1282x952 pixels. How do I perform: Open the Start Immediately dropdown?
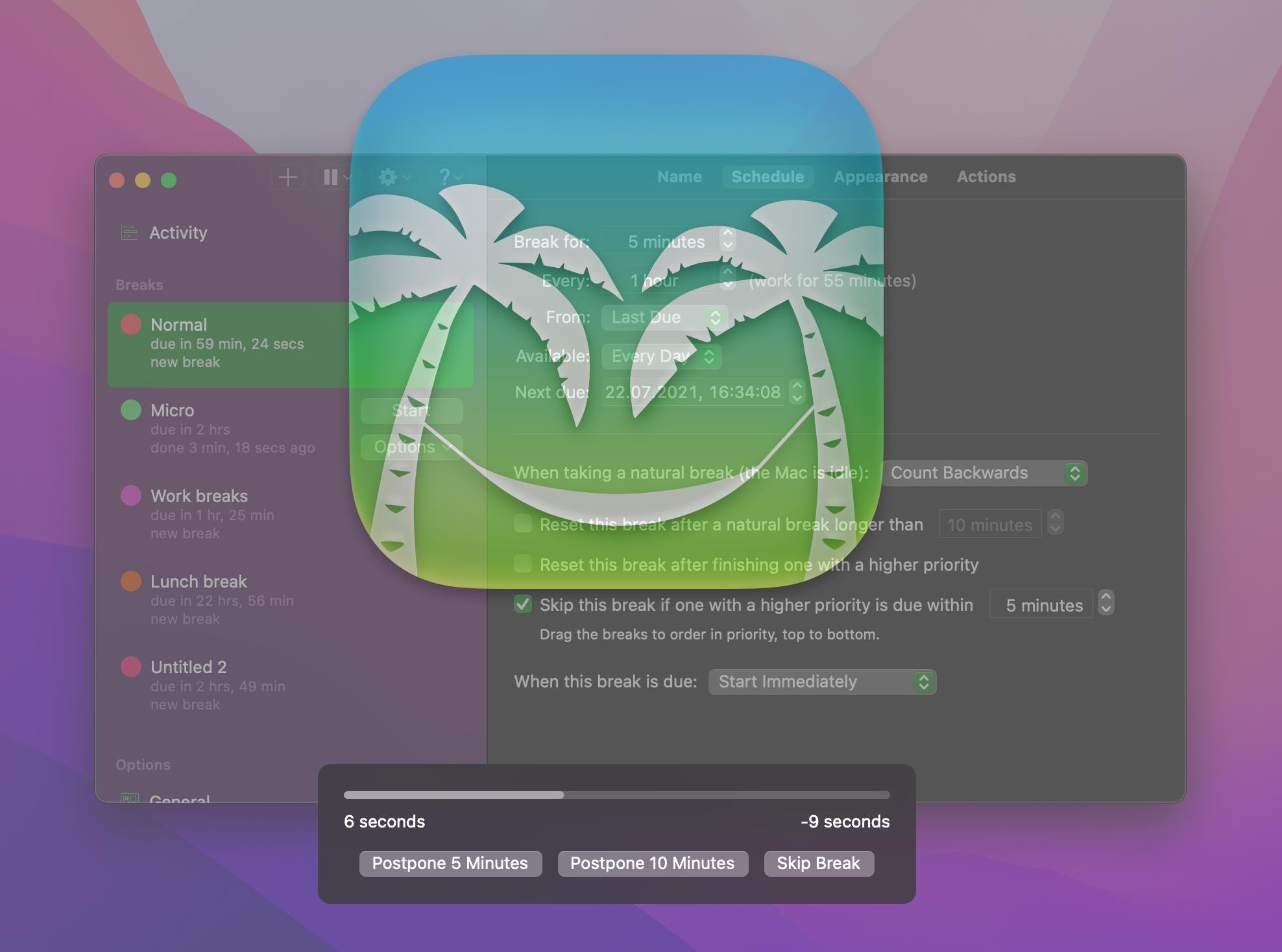822,682
